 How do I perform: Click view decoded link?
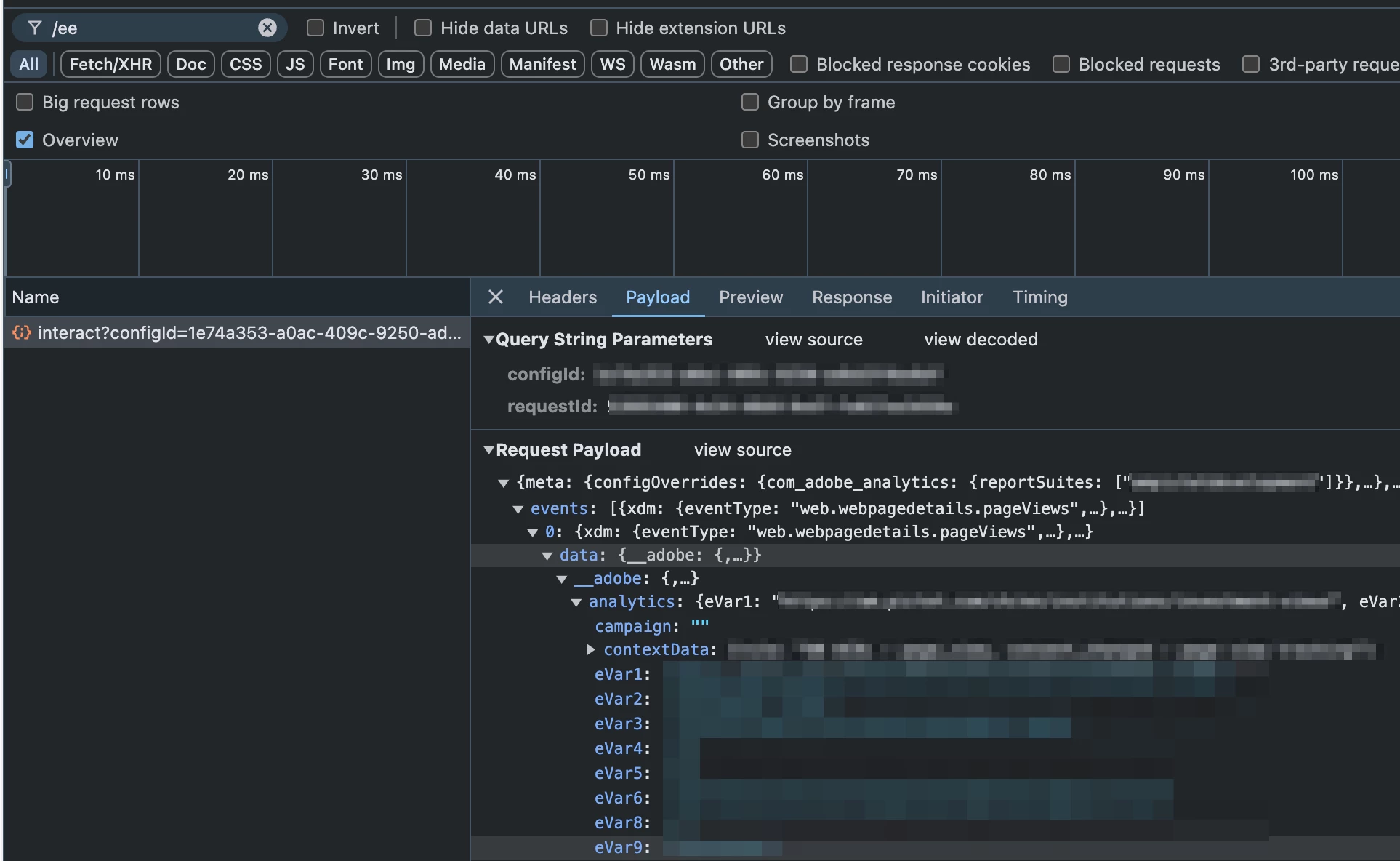click(981, 340)
